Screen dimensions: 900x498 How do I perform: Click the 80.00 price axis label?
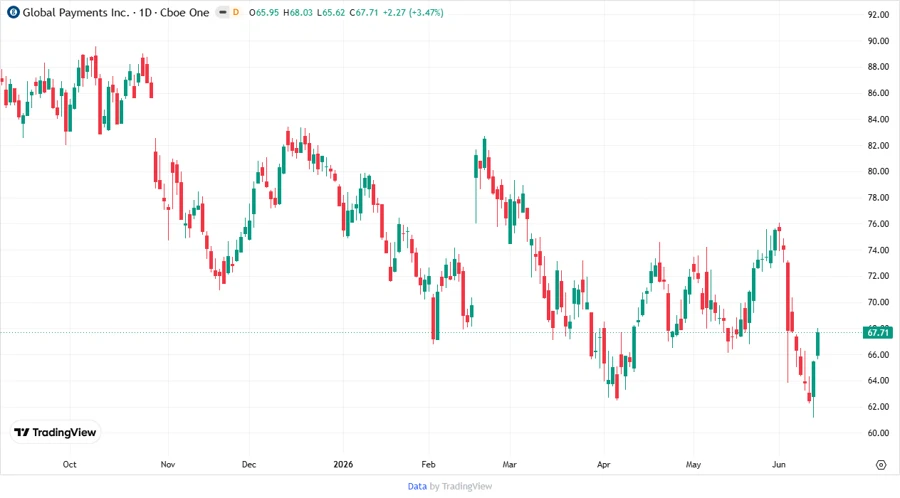pos(878,172)
